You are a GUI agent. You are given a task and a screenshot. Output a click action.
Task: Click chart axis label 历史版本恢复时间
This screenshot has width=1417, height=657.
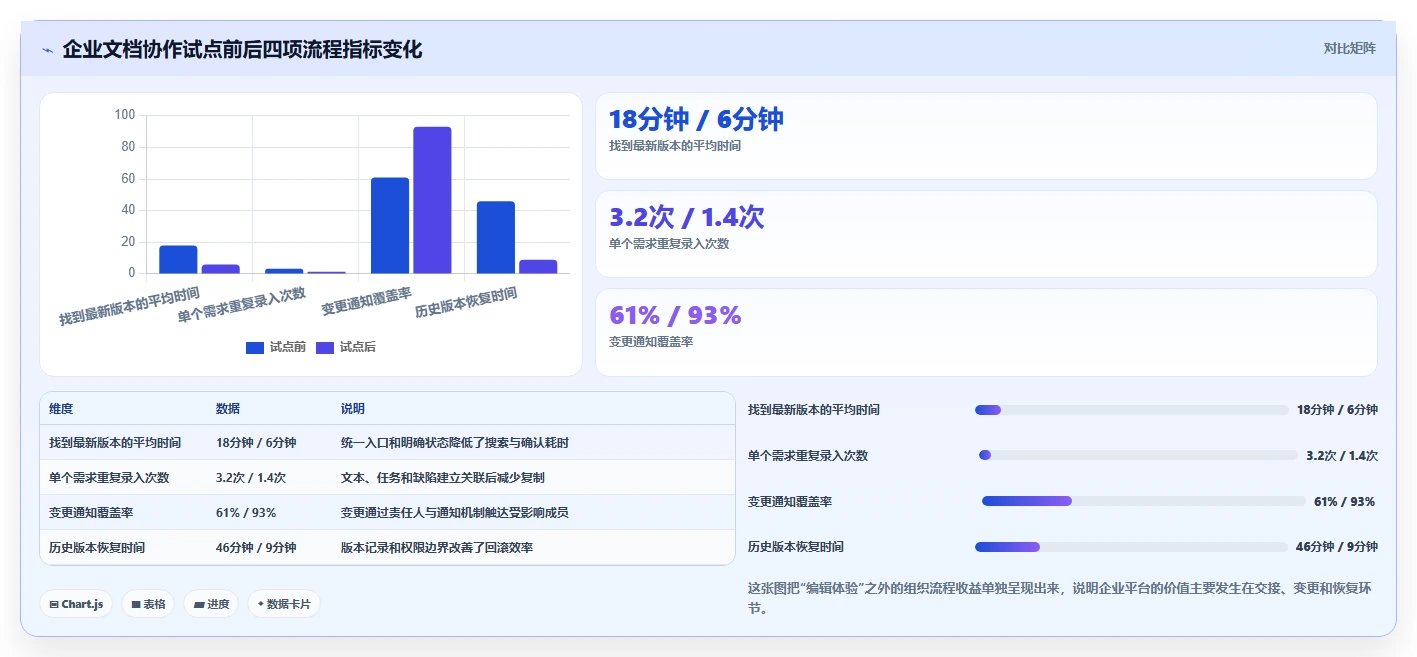tap(466, 302)
